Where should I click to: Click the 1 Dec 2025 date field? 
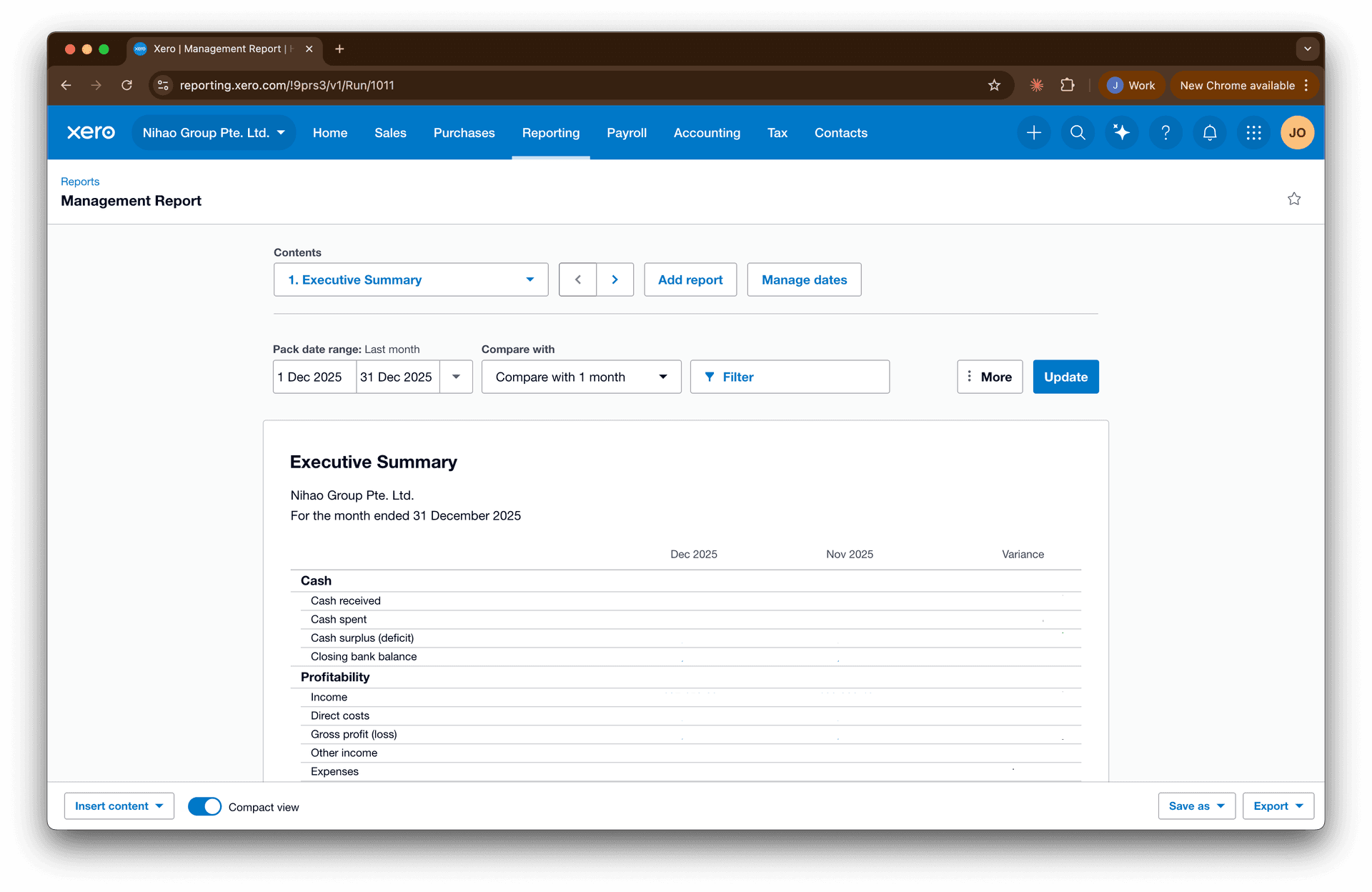(313, 377)
